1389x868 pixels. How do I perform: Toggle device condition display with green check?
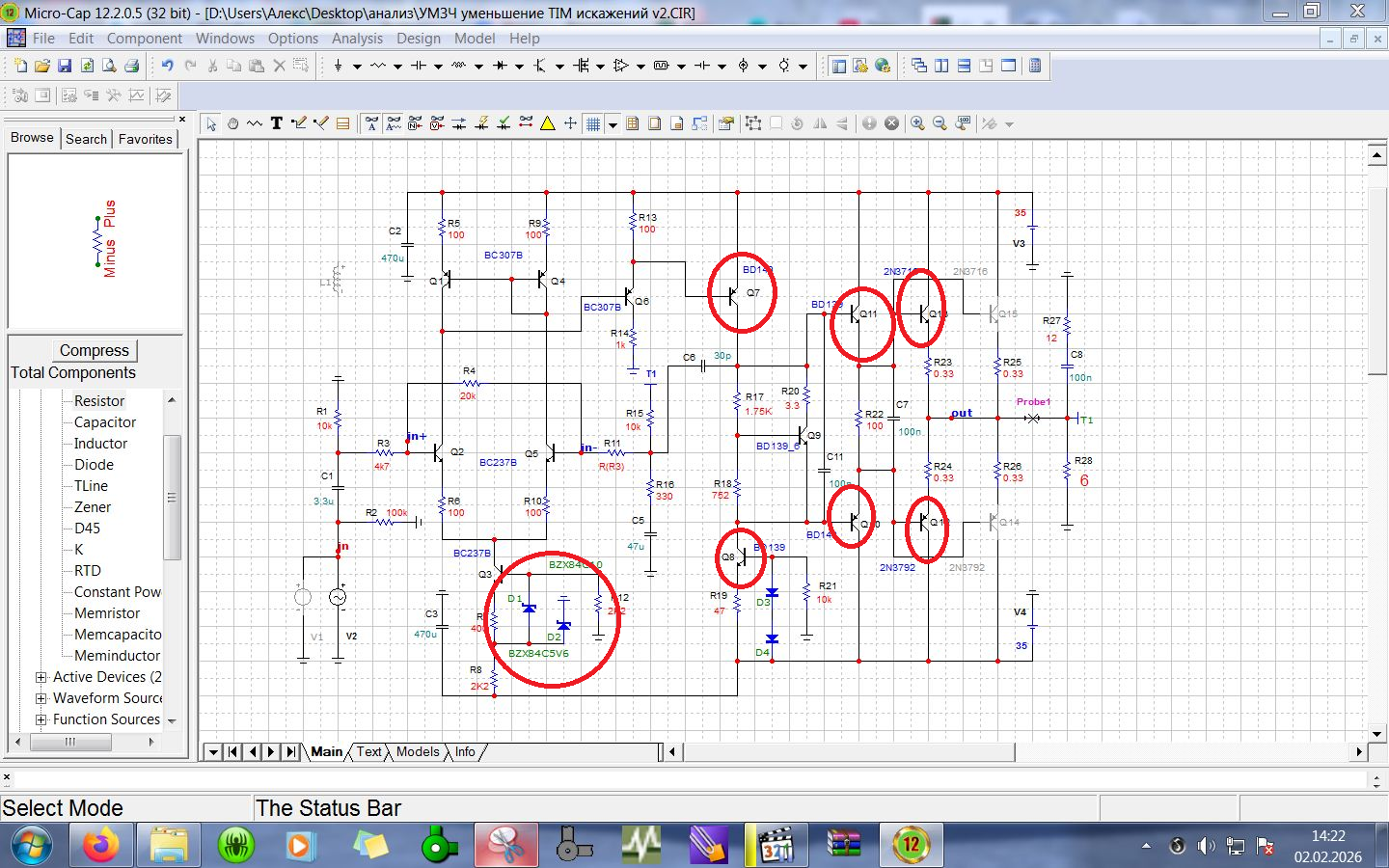504,123
